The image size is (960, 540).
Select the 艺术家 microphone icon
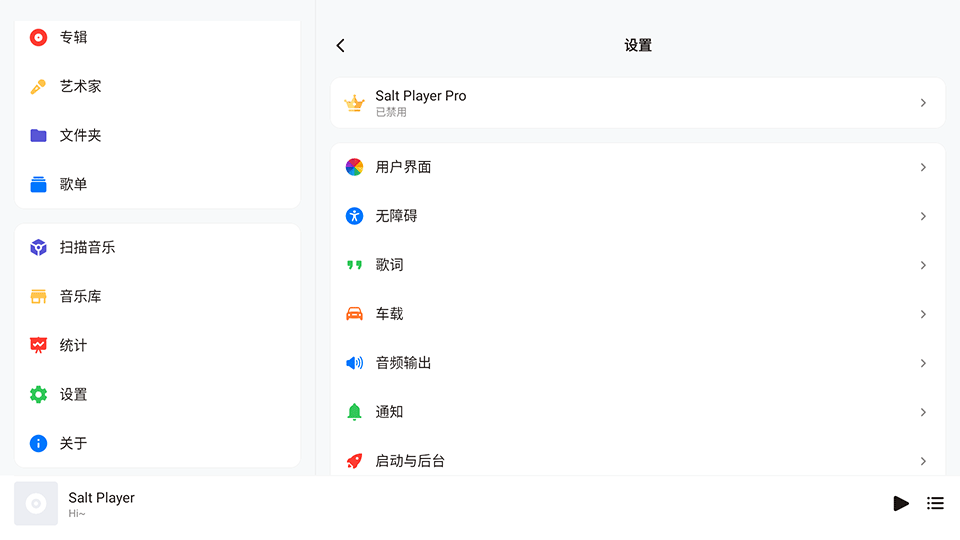point(38,86)
